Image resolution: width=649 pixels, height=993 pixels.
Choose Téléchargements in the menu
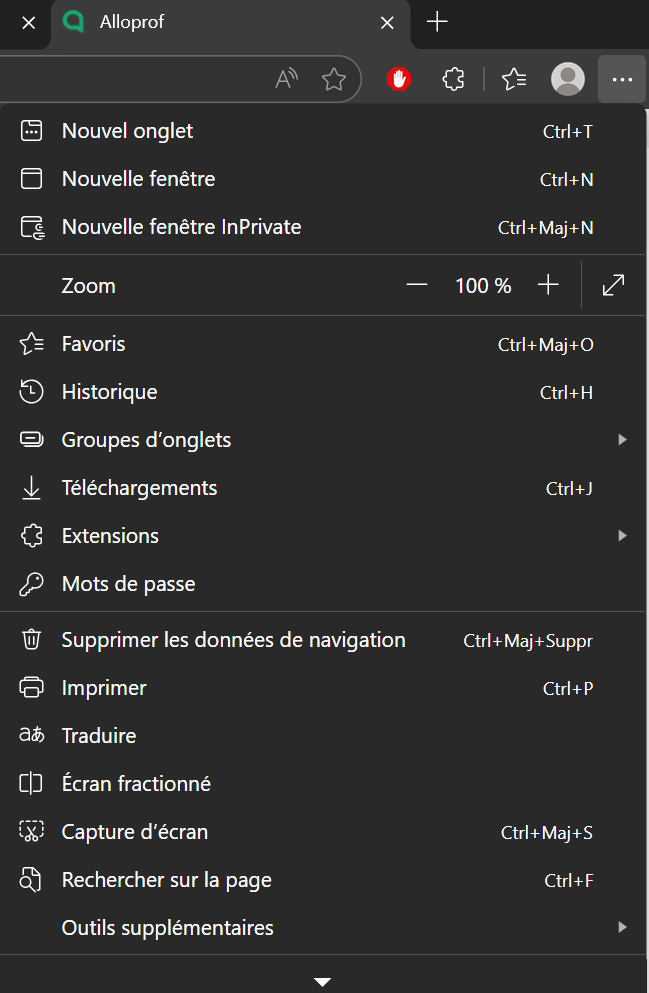139,488
